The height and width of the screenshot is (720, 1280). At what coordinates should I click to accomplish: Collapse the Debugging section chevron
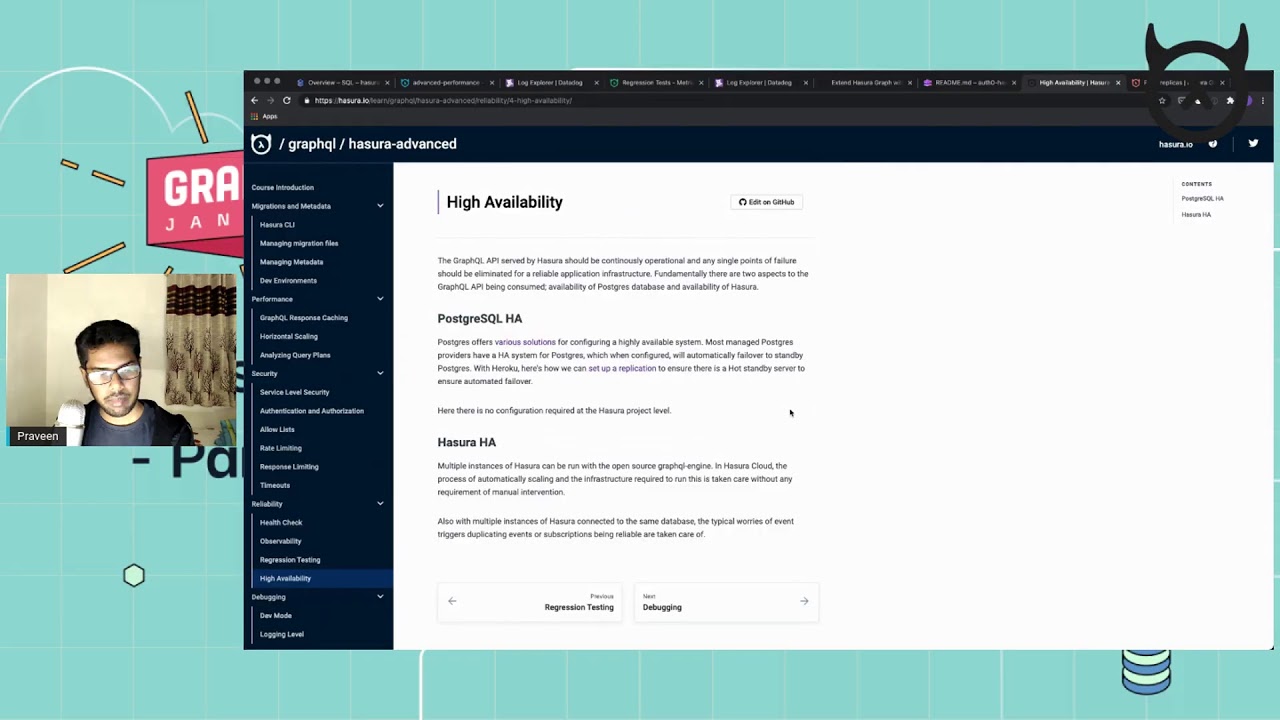[380, 597]
